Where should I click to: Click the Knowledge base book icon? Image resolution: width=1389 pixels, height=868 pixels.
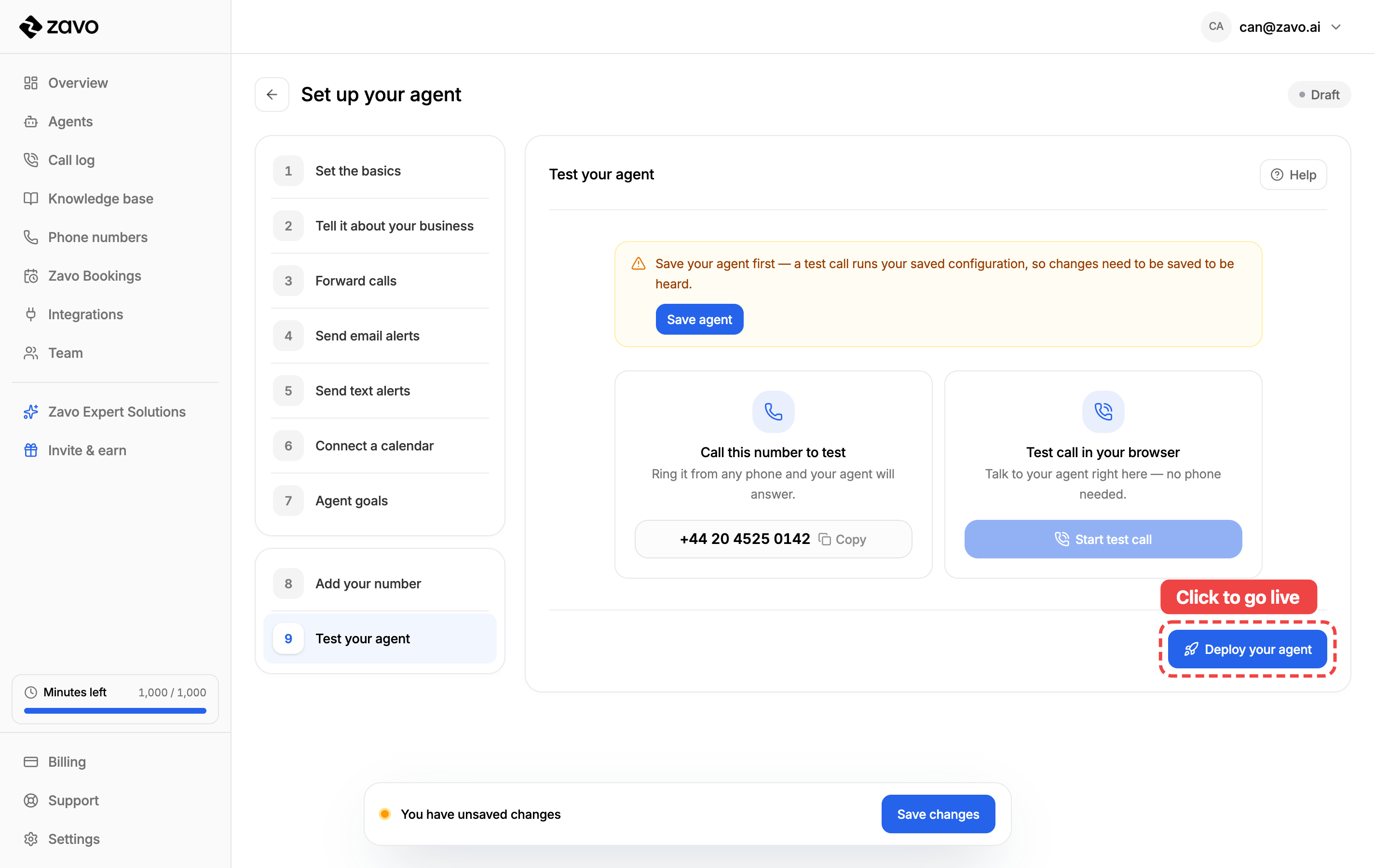click(31, 198)
